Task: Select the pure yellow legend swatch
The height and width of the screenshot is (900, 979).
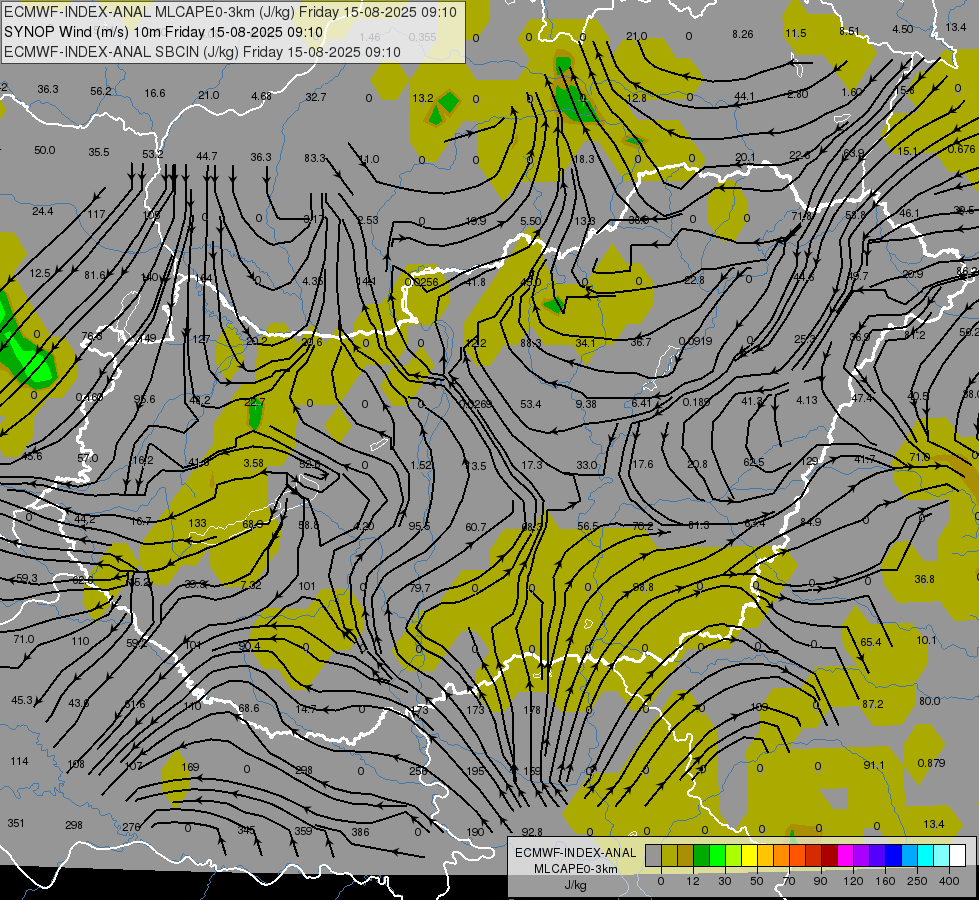Action: 749,856
